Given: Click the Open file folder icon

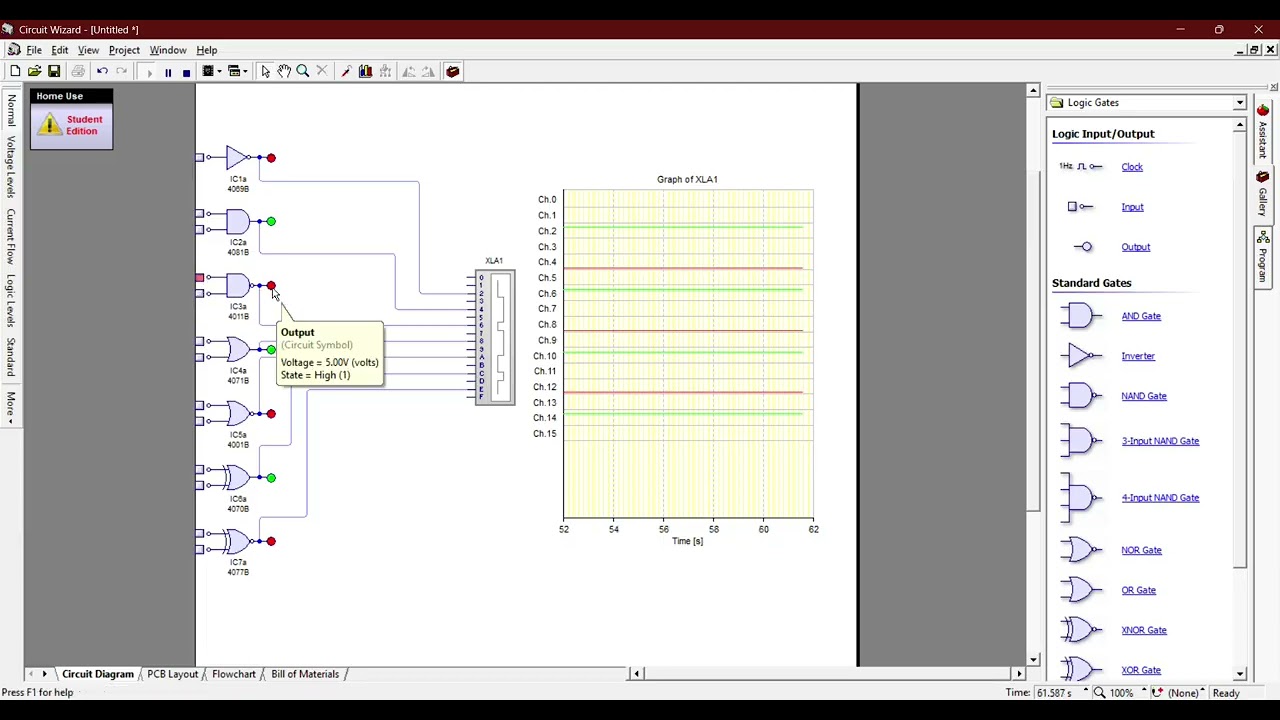Looking at the screenshot, I should (34, 71).
